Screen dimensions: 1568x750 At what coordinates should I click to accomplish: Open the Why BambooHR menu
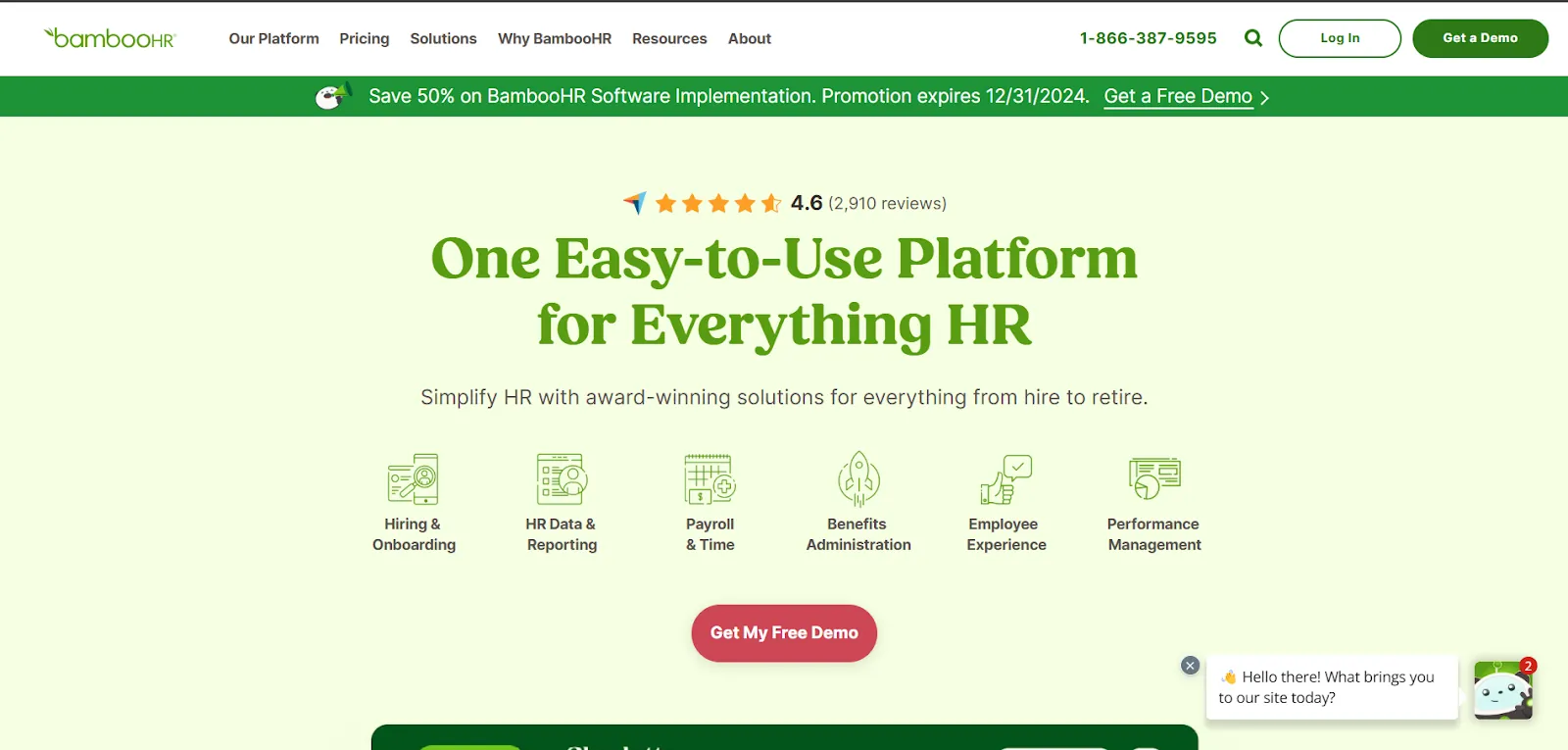[555, 38]
